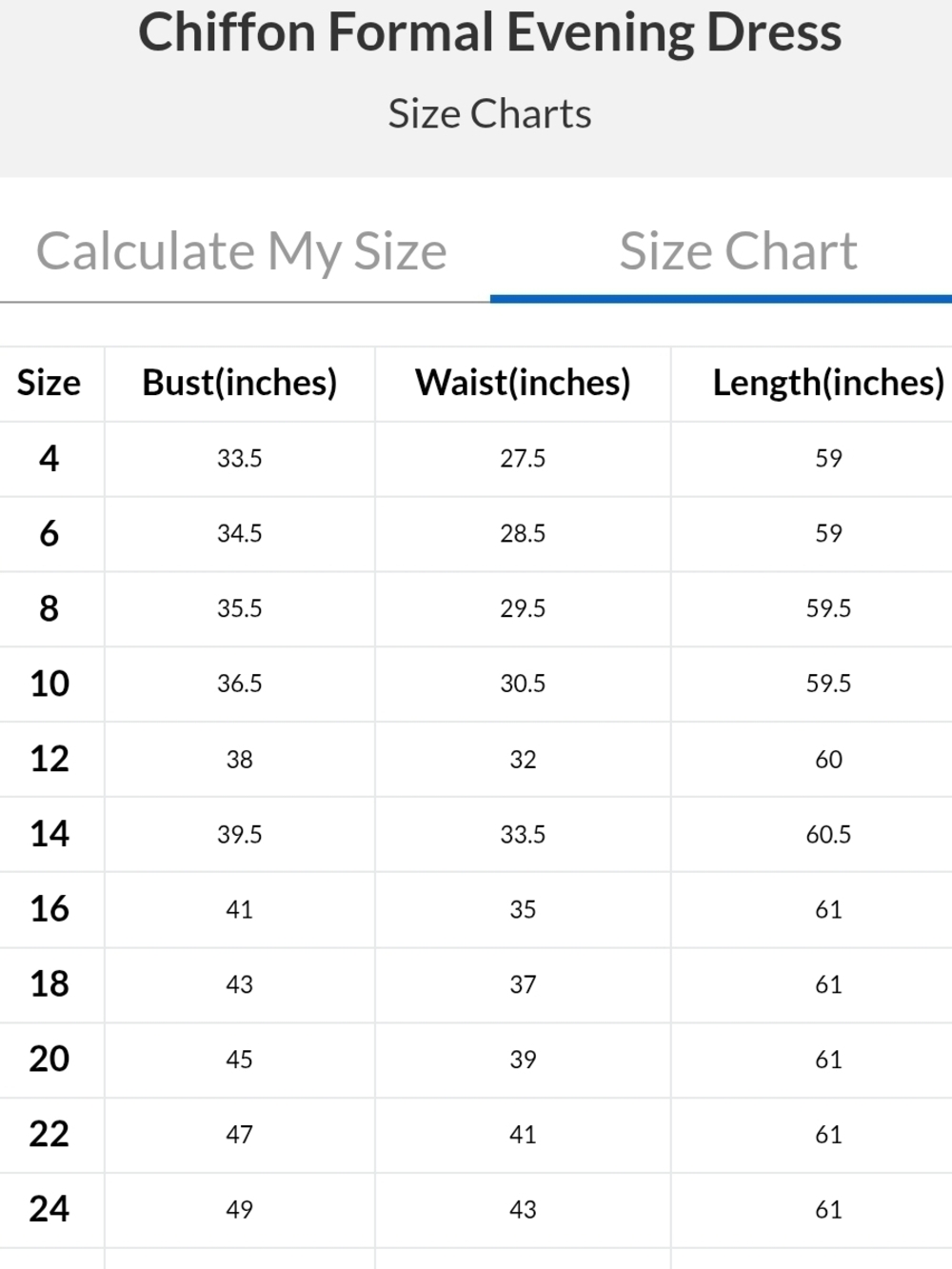Image resolution: width=952 pixels, height=1269 pixels.
Task: Select the size 6 row label
Action: click(x=49, y=534)
